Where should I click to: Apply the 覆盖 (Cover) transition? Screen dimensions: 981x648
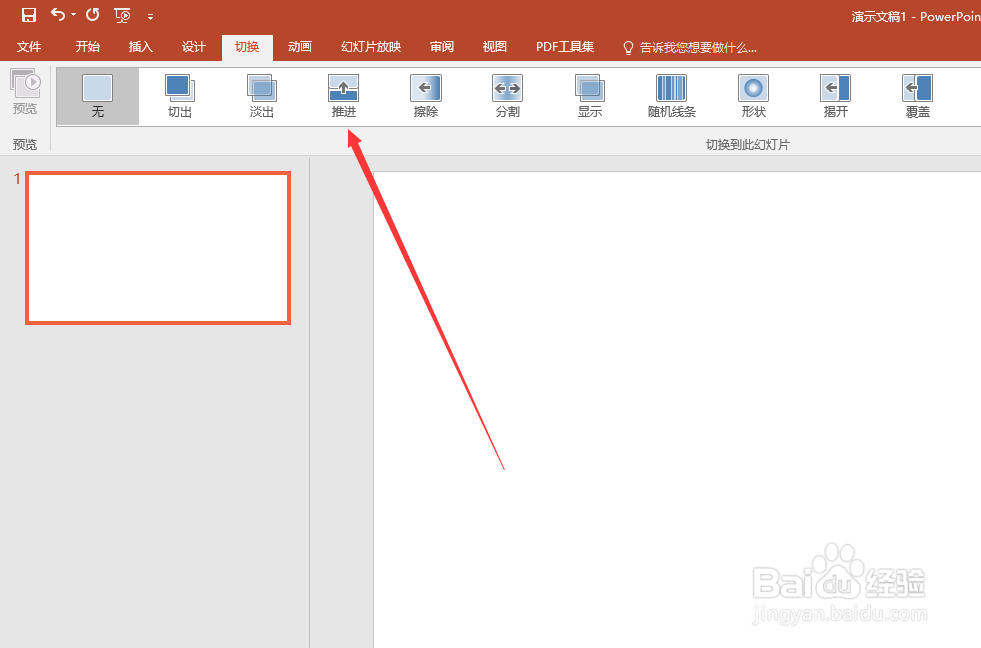pyautogui.click(x=917, y=96)
